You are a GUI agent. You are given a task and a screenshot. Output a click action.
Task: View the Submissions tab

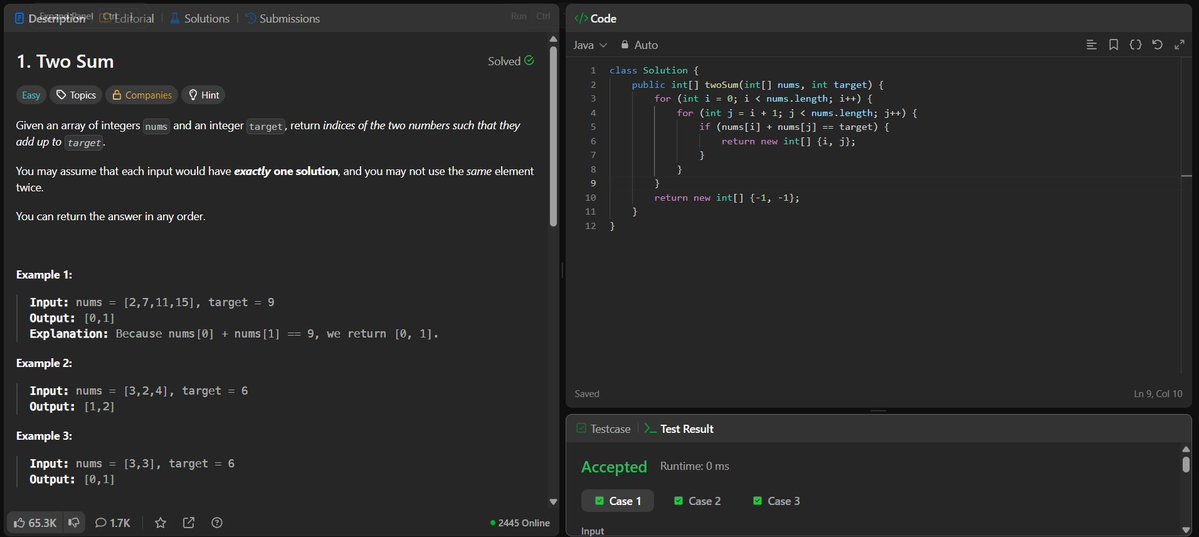click(x=282, y=18)
